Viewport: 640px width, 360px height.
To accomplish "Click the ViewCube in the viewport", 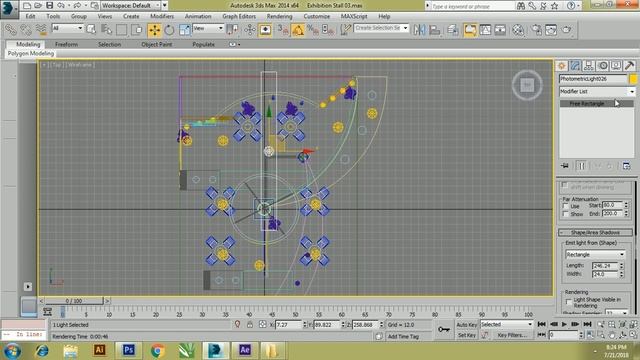I will pyautogui.click(x=527, y=85).
